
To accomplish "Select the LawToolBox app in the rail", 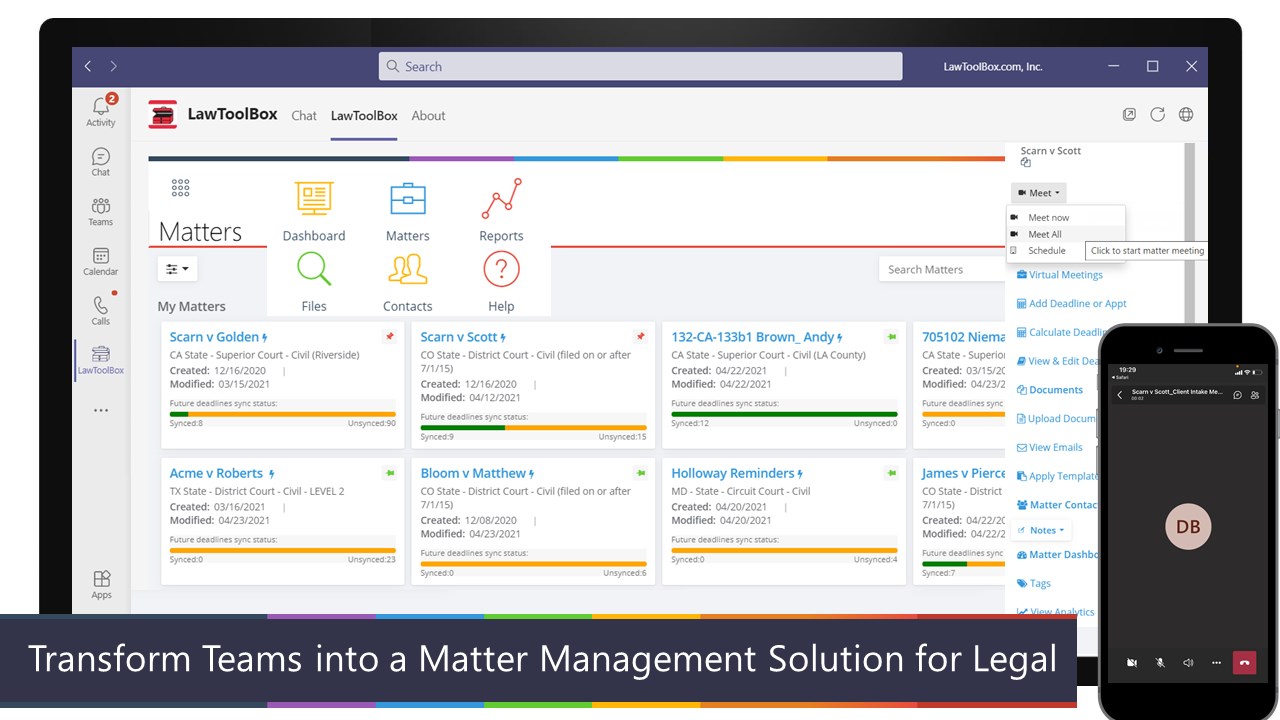I will tap(101, 360).
